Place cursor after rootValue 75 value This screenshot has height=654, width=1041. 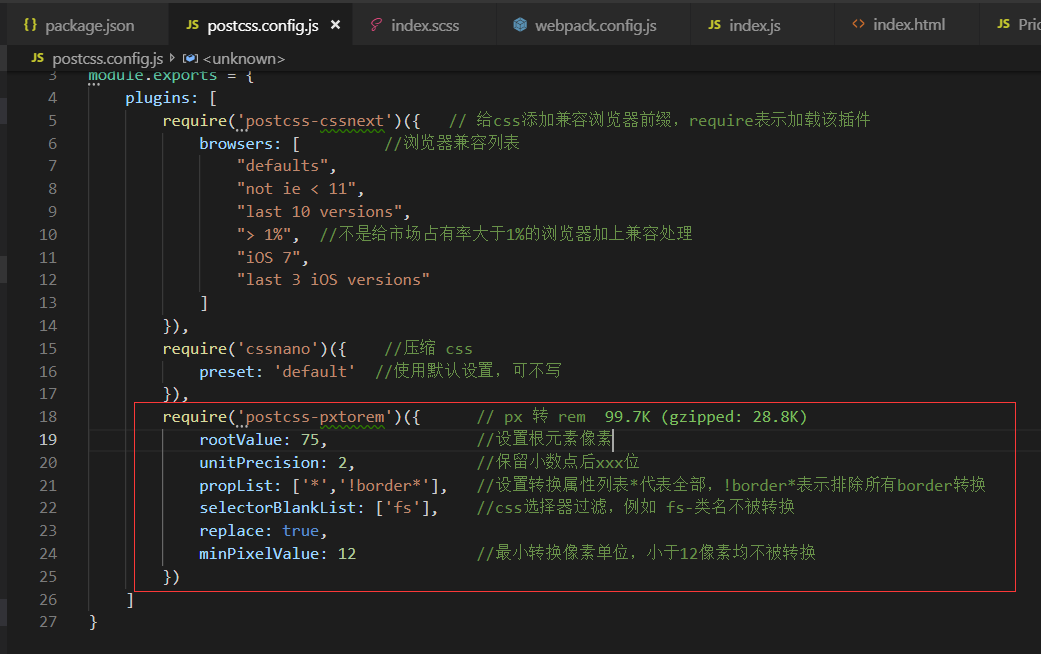click(319, 440)
